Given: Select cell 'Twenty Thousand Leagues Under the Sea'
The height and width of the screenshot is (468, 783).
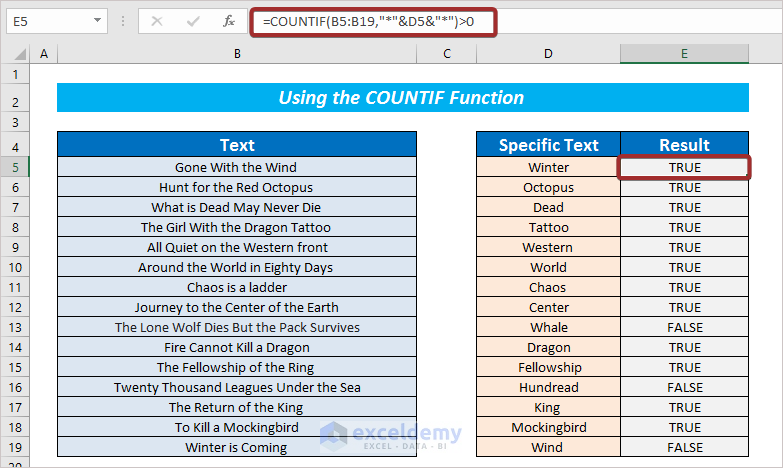Looking at the screenshot, I should point(237,387).
